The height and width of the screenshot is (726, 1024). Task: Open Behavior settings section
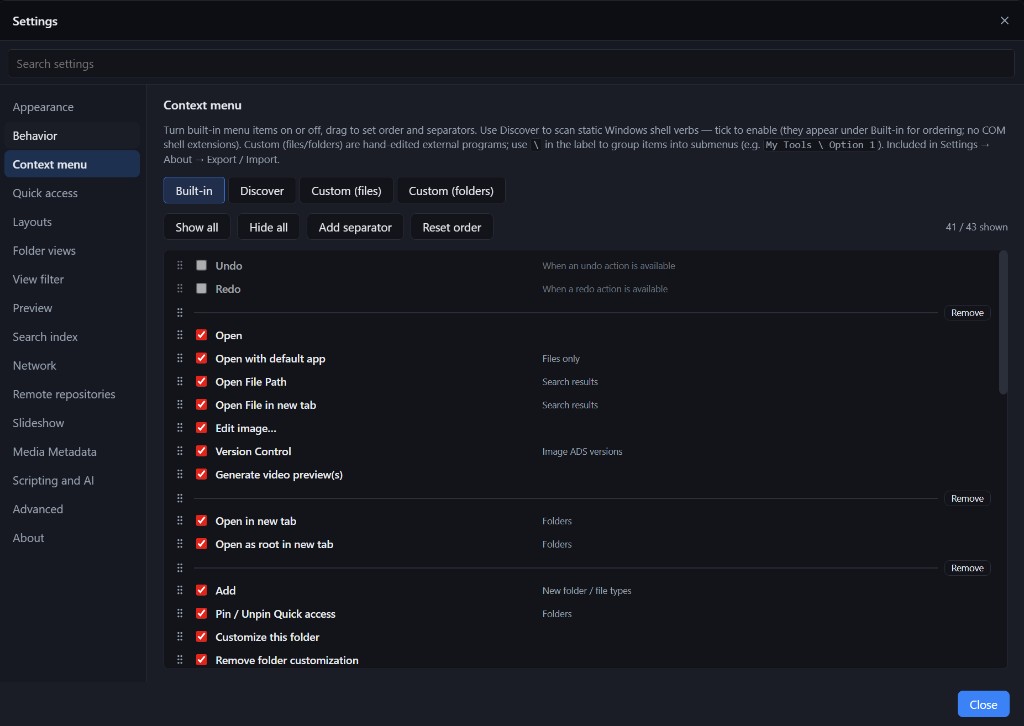tap(72, 136)
